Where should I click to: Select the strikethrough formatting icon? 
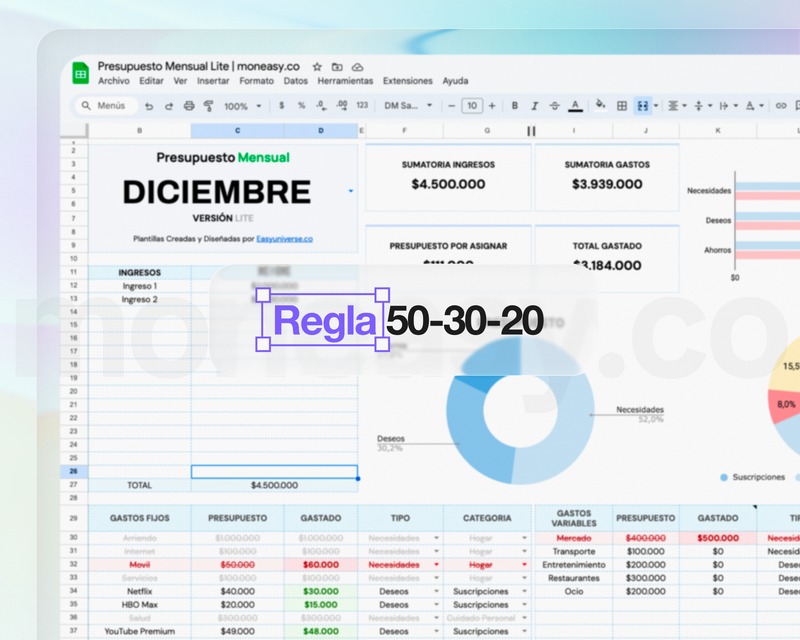[x=554, y=106]
